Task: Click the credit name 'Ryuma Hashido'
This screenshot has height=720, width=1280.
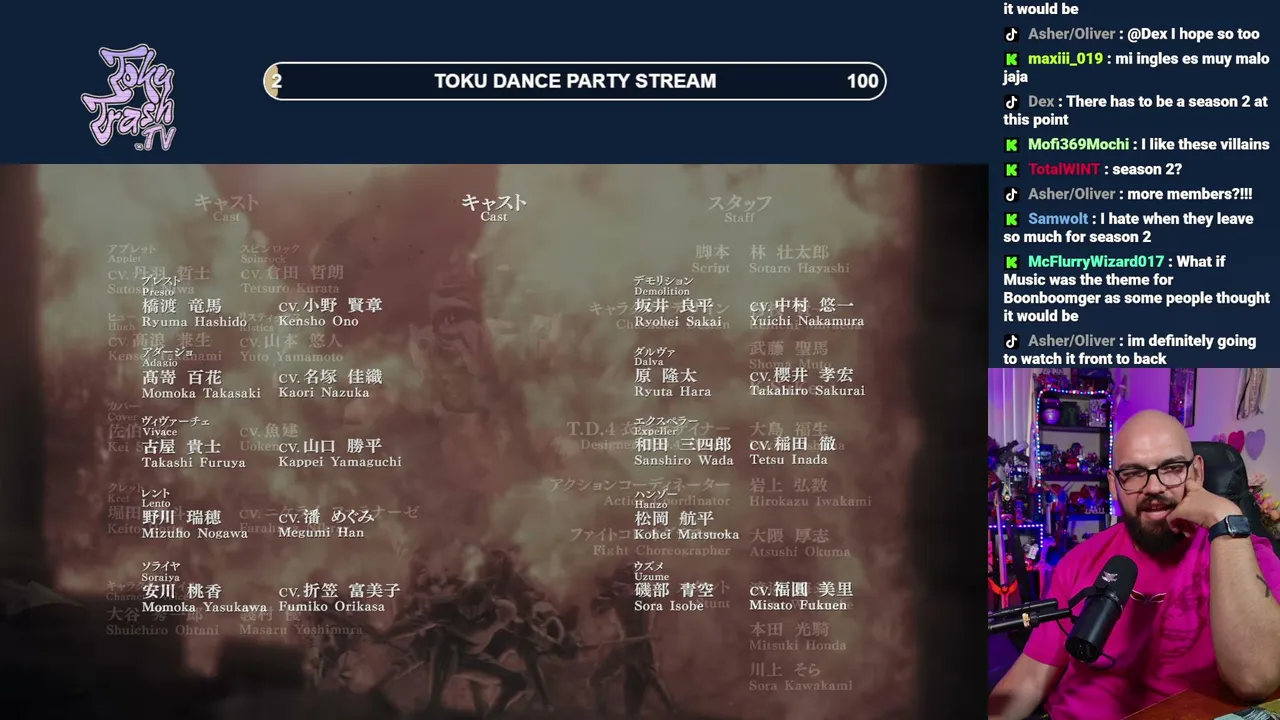Action: pyautogui.click(x=194, y=322)
